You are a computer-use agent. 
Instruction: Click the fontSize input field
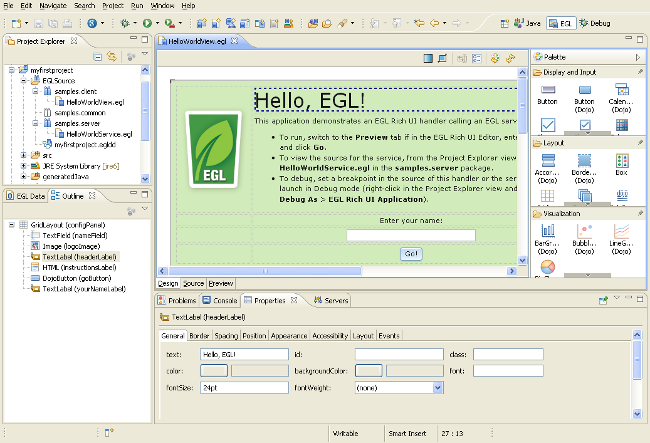tap(244, 388)
